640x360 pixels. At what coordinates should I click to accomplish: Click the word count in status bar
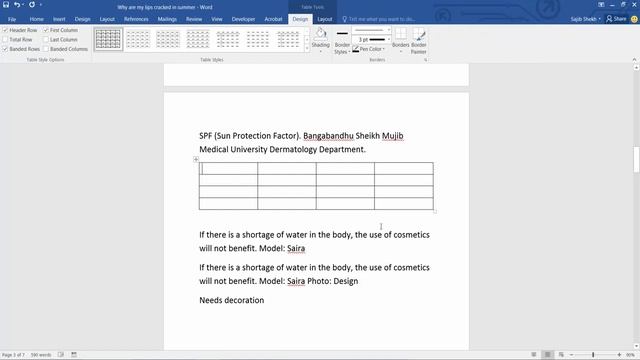click(41, 355)
